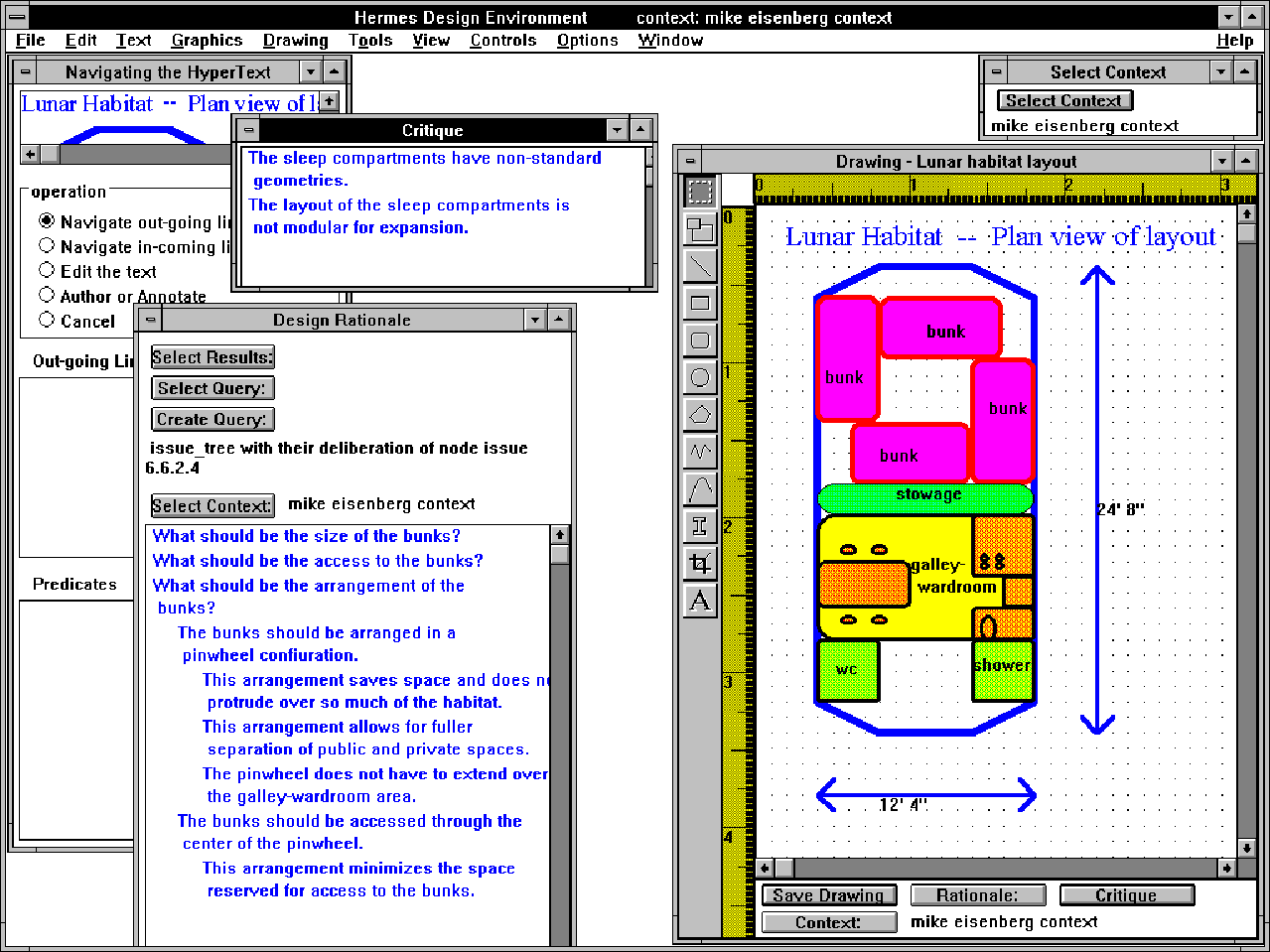This screenshot has width=1270, height=952.
Task: Select Navigate in-coming links radio button
Action: (x=47, y=245)
